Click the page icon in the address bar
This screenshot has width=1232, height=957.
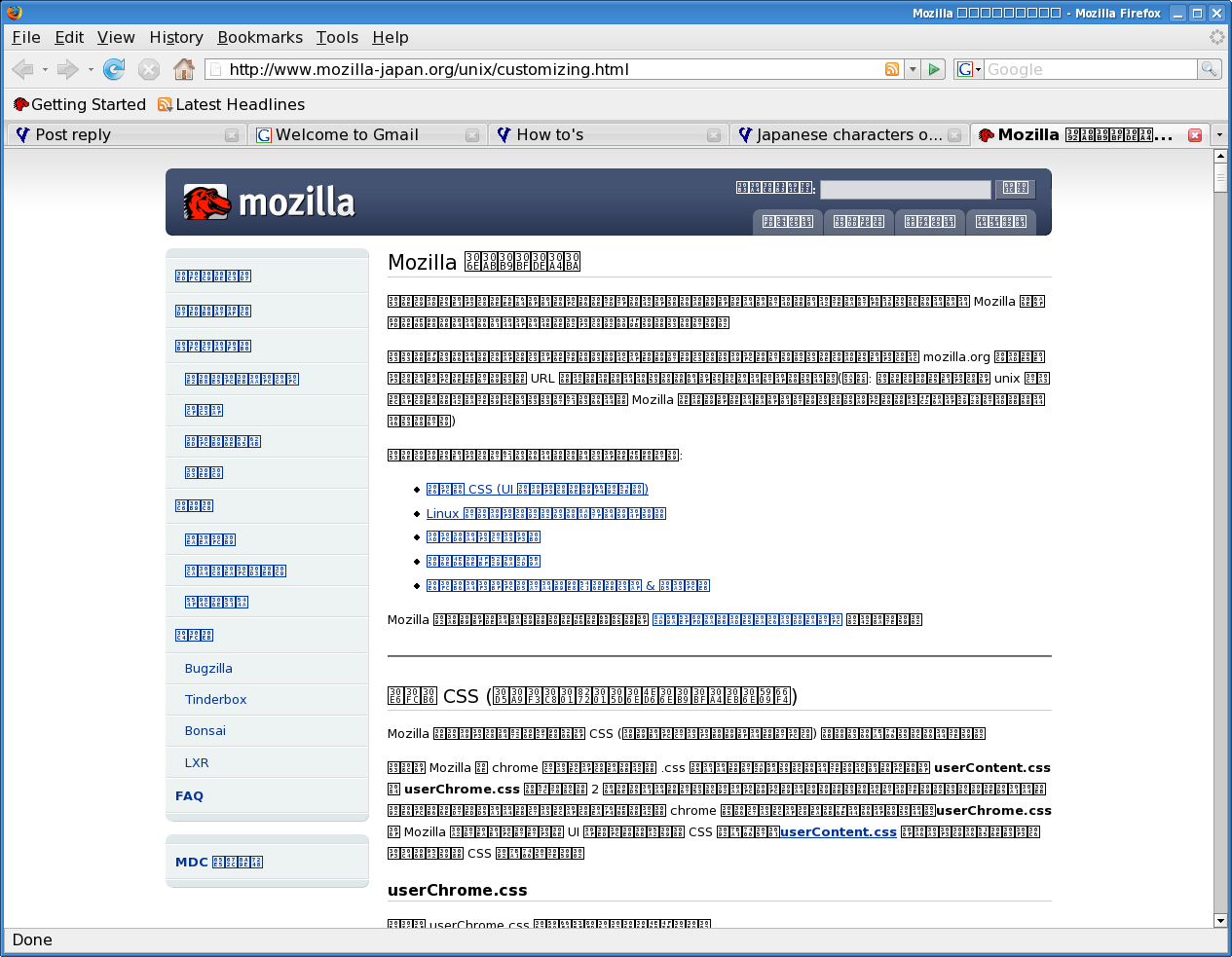coord(216,69)
